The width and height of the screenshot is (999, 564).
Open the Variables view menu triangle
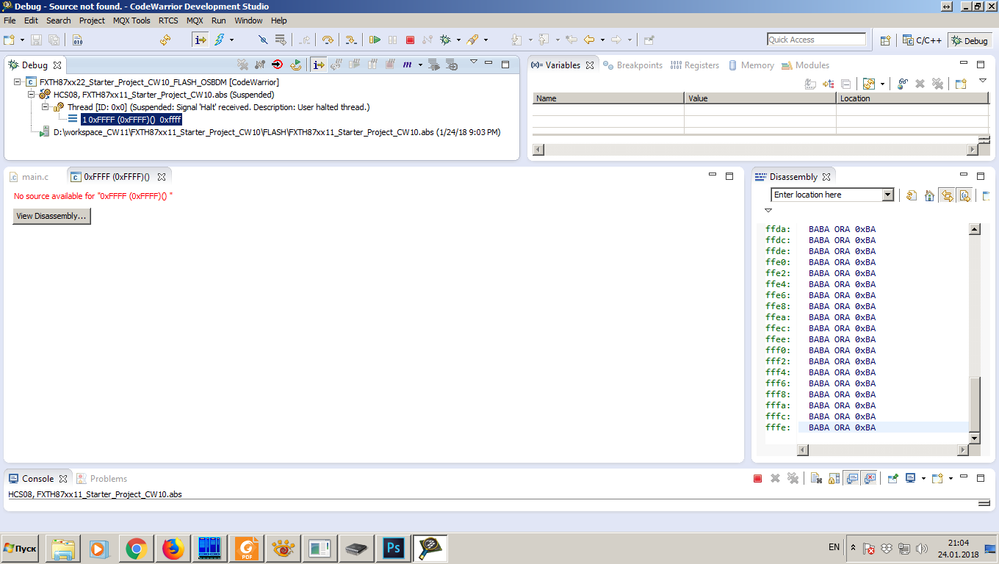pos(982,81)
